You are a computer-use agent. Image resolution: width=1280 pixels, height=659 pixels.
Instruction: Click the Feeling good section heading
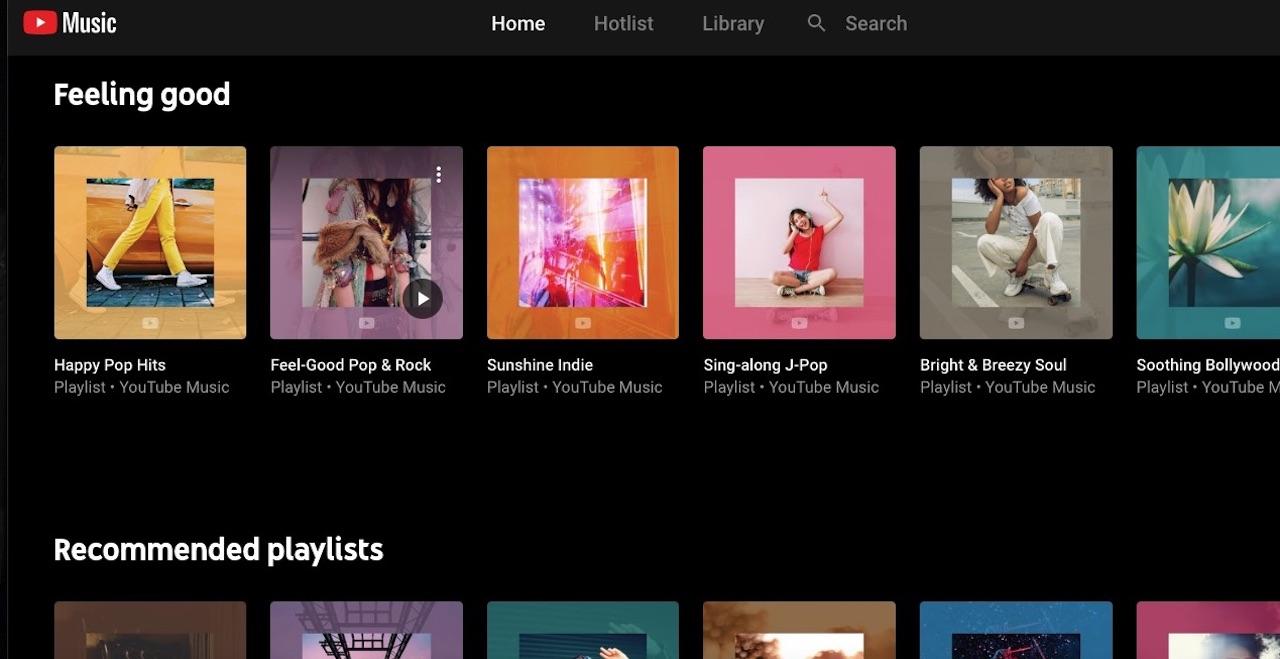tap(142, 95)
